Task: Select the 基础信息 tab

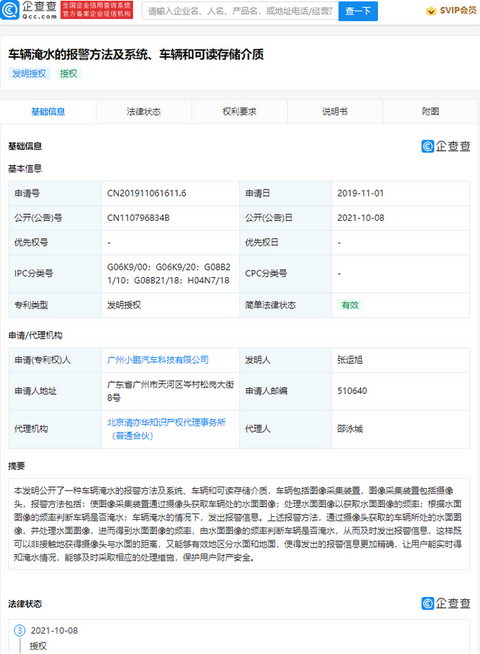Action: pos(48,111)
